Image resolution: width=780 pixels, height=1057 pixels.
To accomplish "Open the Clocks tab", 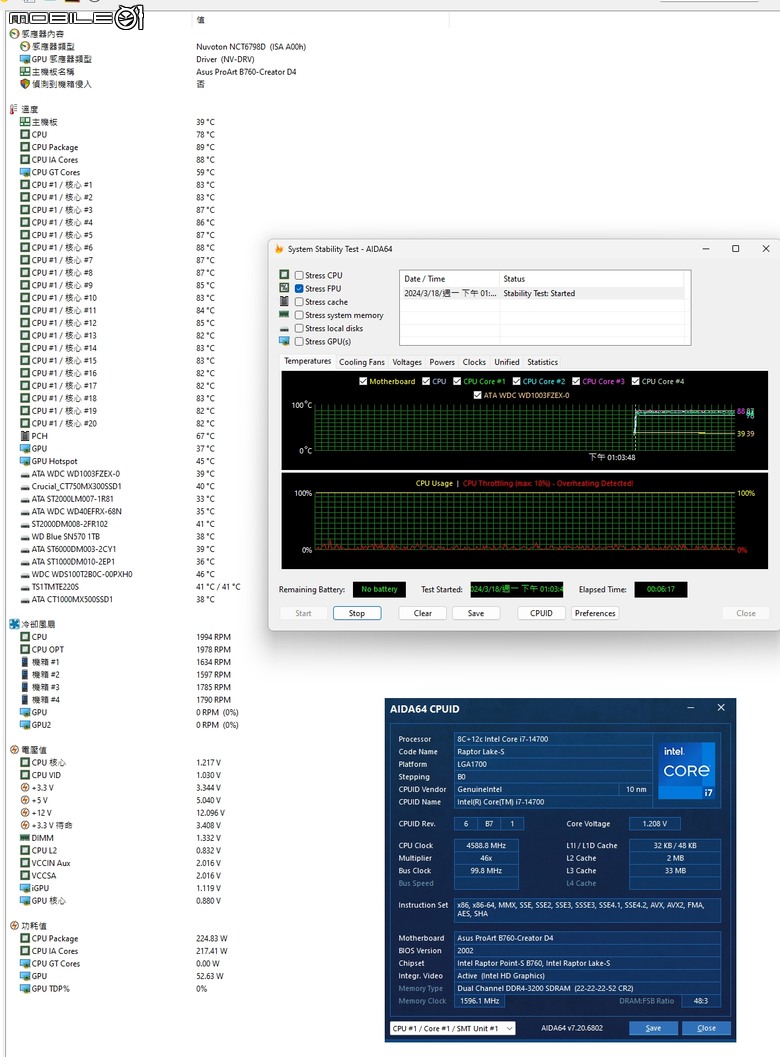I will [474, 362].
